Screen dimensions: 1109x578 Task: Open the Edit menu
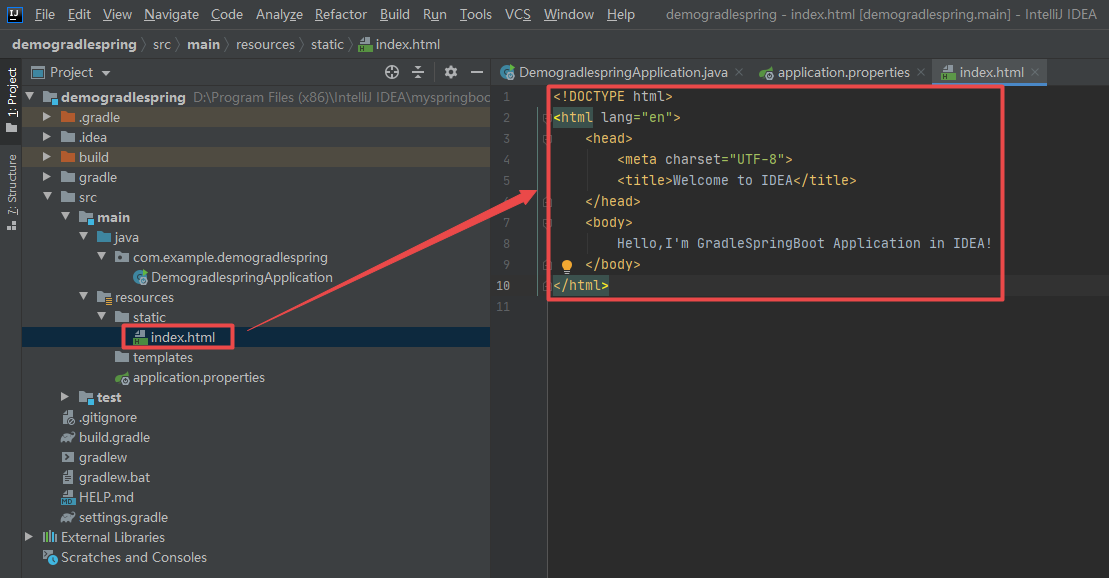79,14
